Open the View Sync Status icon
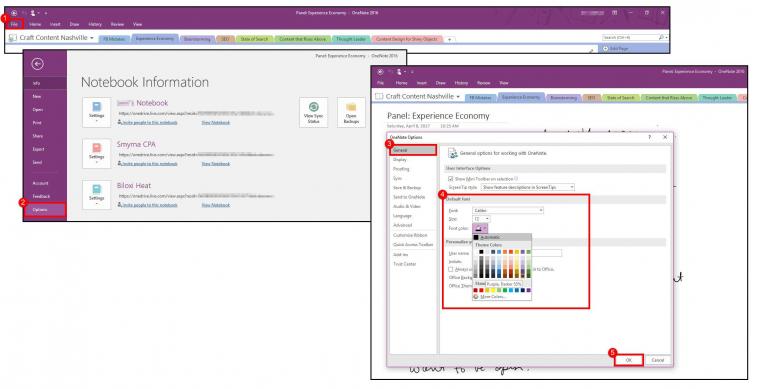This screenshot has width=760, height=389. tap(314, 107)
